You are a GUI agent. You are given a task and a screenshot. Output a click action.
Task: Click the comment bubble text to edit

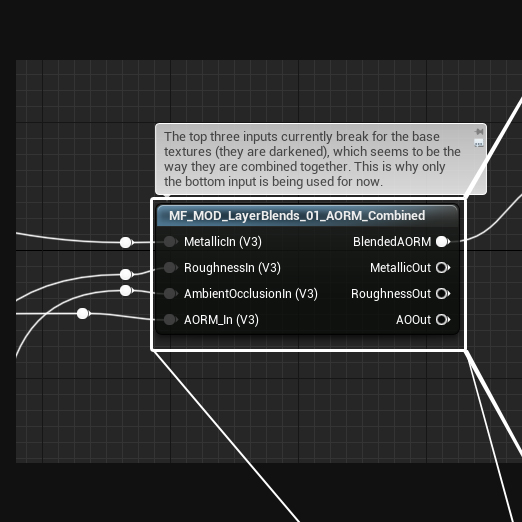click(312, 159)
